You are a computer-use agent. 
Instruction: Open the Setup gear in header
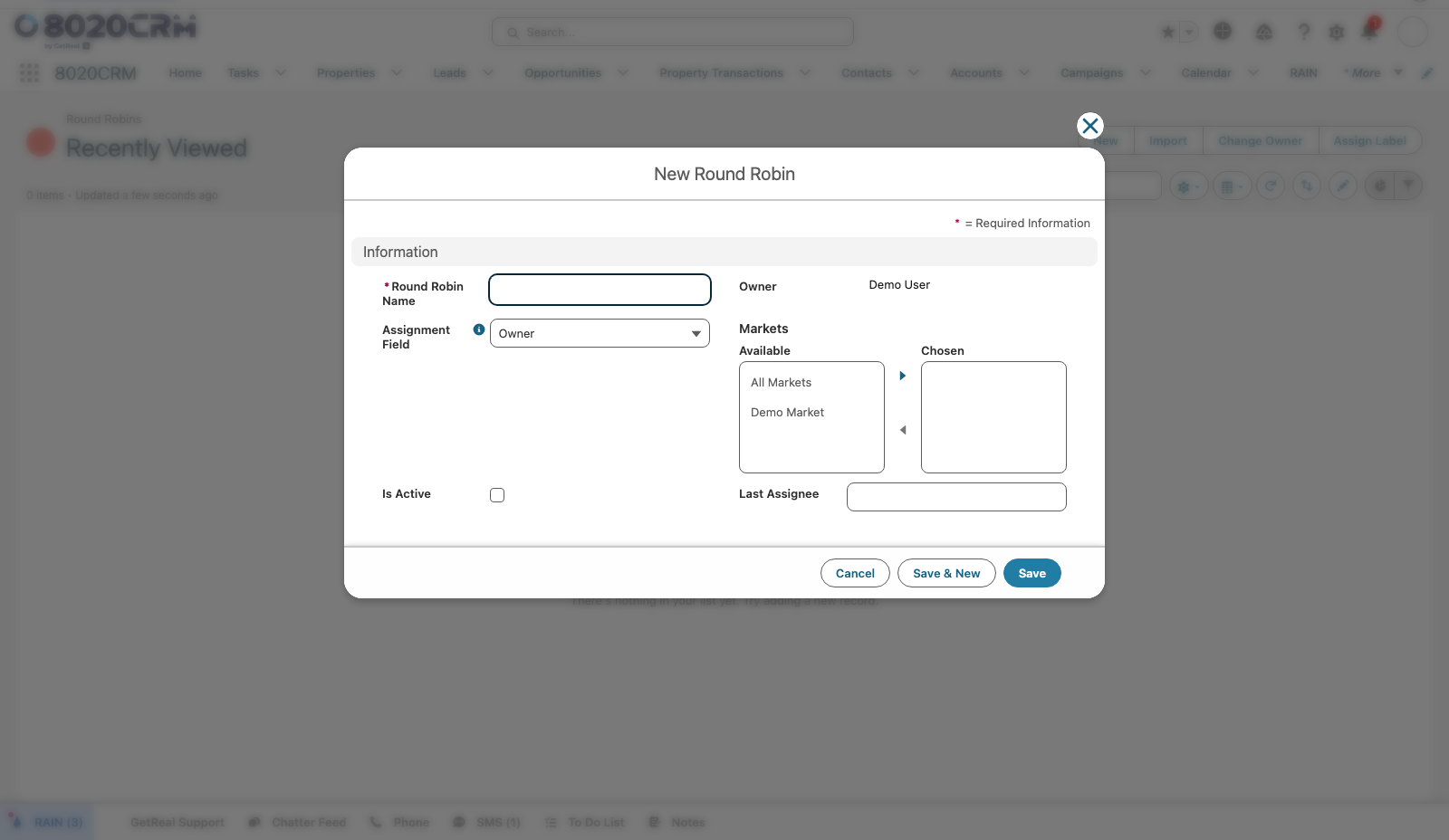pos(1337,33)
